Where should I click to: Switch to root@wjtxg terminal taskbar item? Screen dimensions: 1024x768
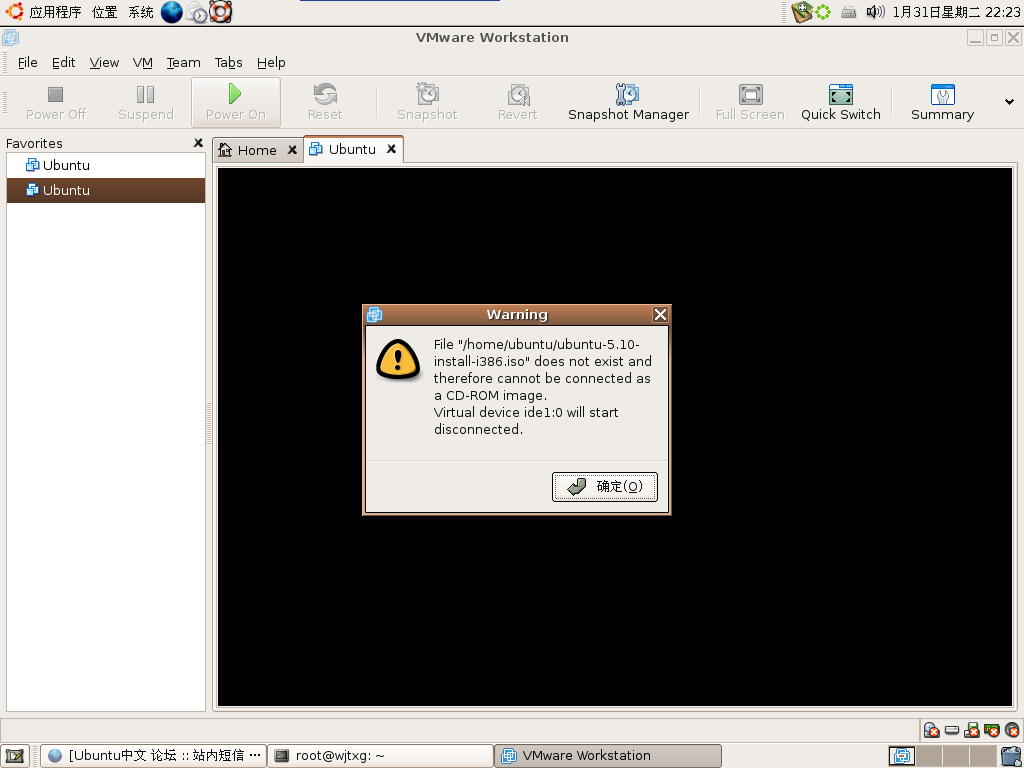(x=381, y=756)
